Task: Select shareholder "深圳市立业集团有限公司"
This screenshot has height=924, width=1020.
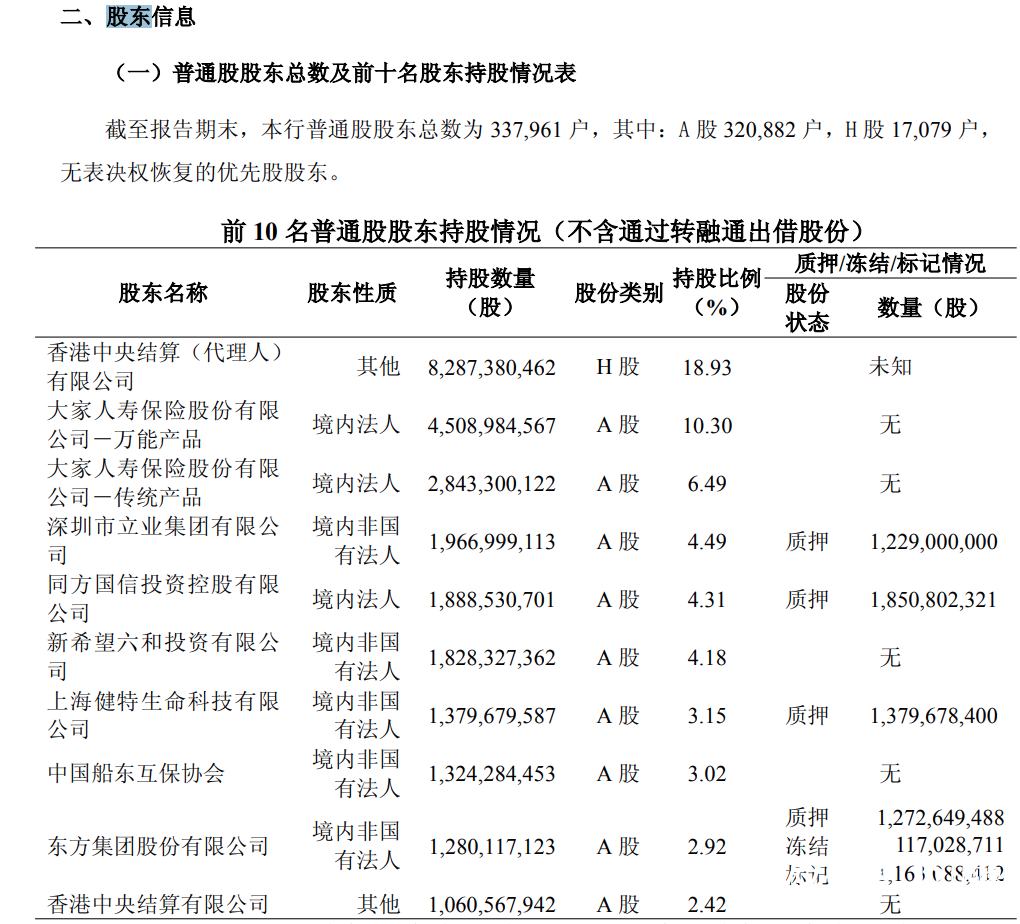Action: pos(163,541)
